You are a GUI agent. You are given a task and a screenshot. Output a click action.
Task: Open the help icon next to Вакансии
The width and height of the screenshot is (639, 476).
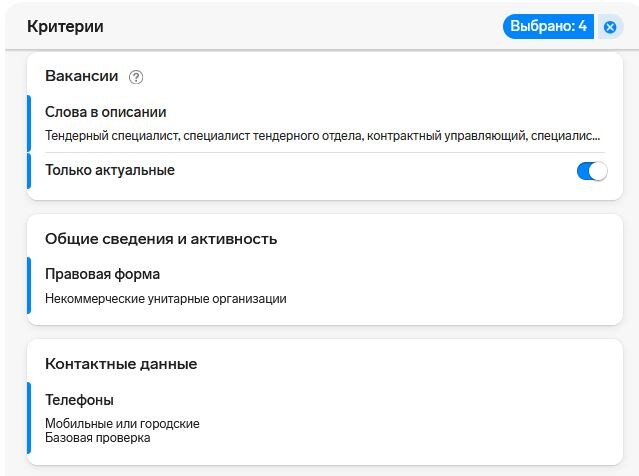pos(137,77)
